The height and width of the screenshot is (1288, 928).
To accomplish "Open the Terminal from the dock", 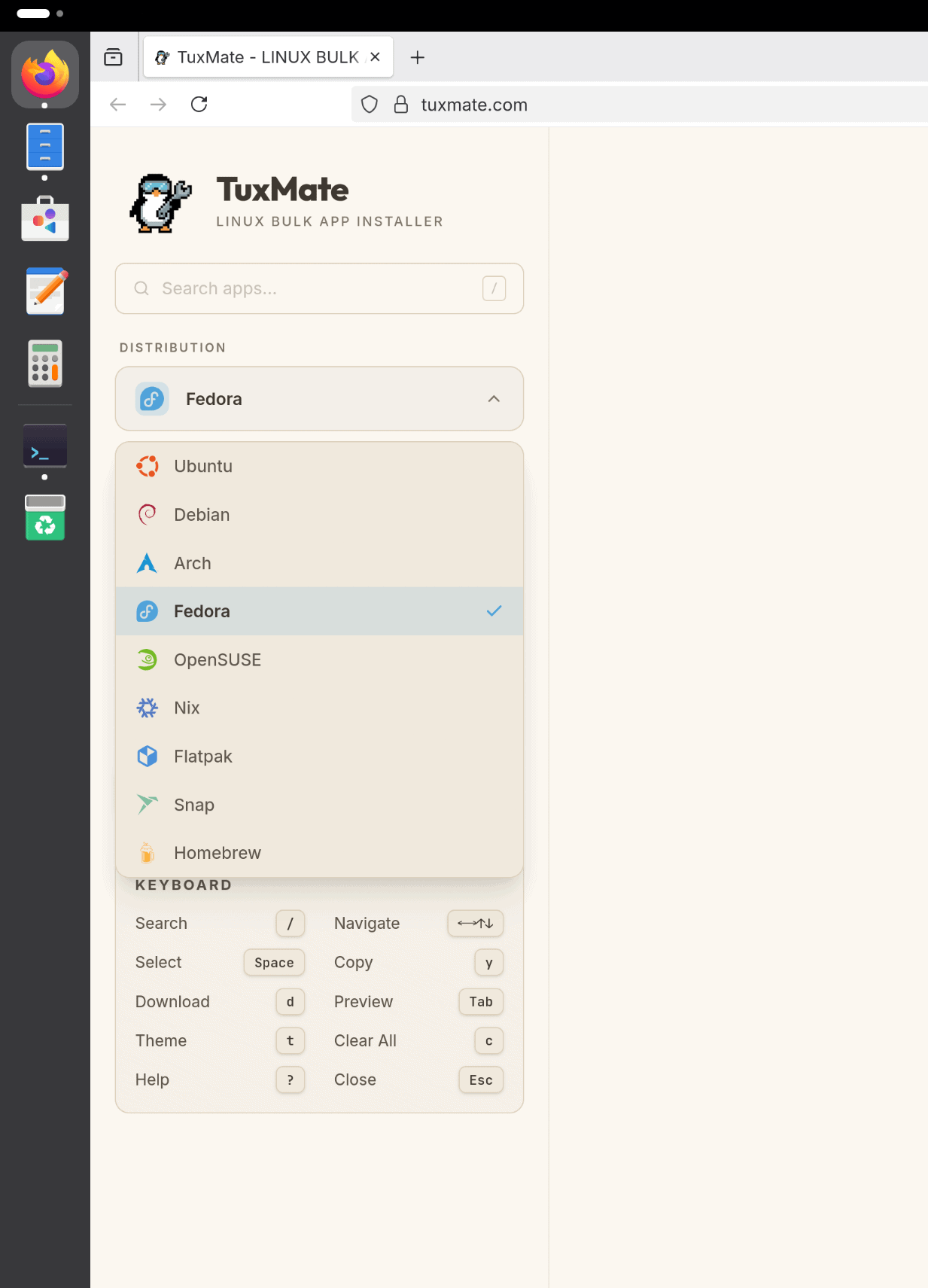I will (45, 446).
